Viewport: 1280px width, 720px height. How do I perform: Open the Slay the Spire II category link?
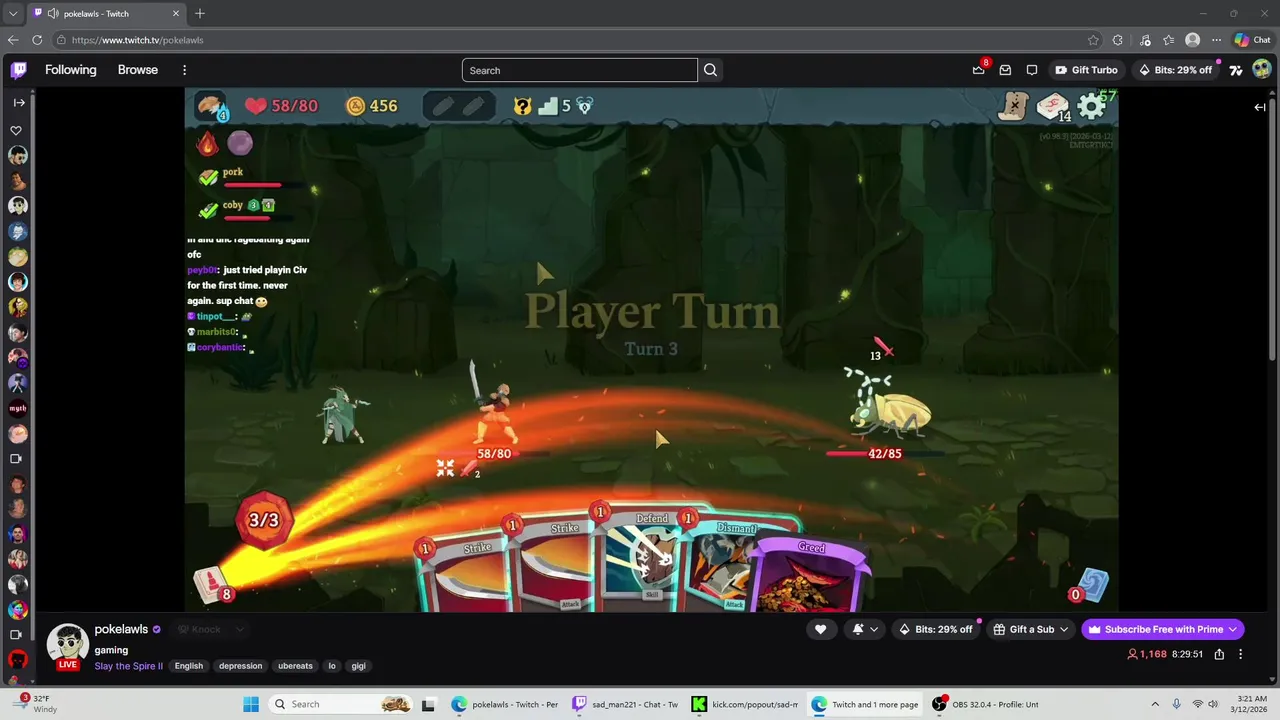pyautogui.click(x=128, y=666)
